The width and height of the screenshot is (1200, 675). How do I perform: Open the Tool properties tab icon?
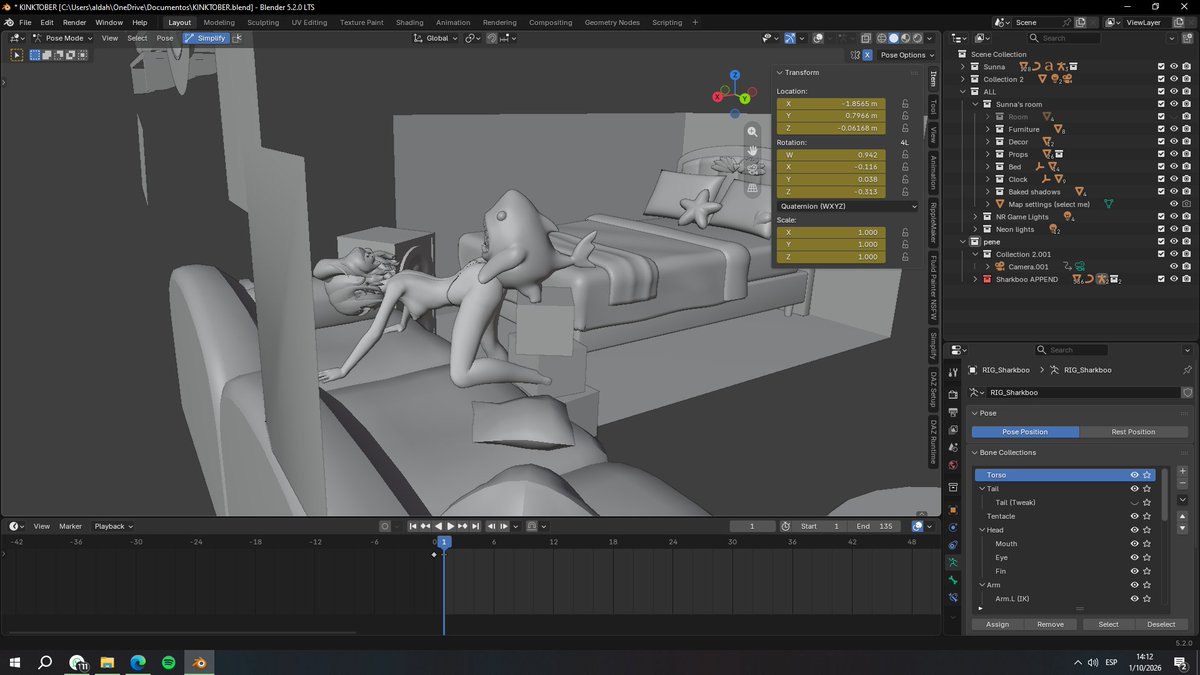pyautogui.click(x=953, y=373)
